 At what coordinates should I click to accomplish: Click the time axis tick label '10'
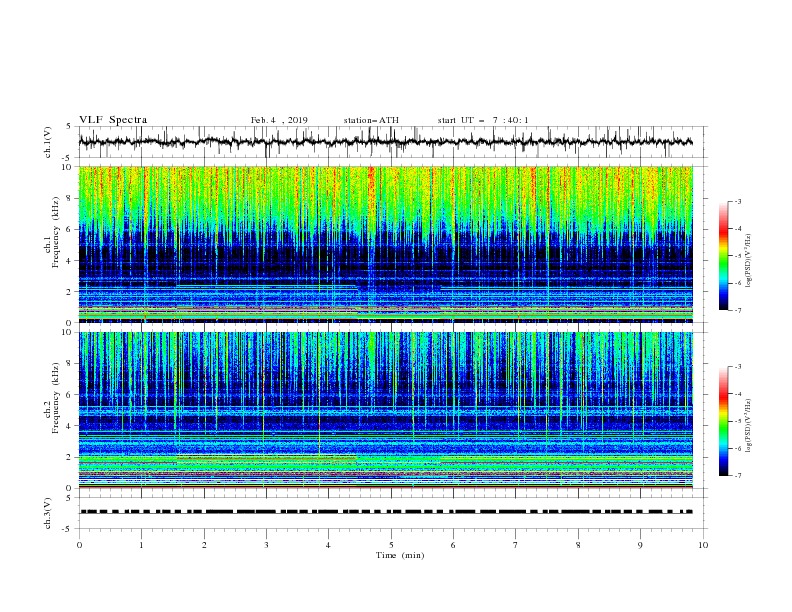coord(703,545)
